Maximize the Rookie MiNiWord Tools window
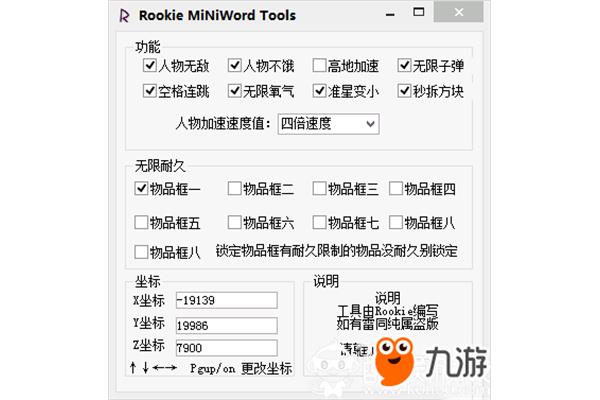The image size is (600, 400). 419,12
